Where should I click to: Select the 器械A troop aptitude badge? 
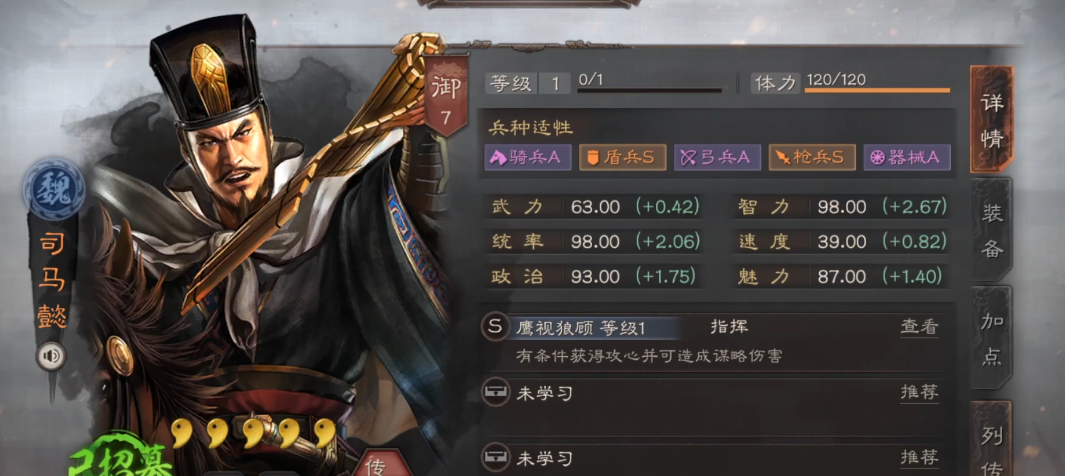[x=907, y=158]
